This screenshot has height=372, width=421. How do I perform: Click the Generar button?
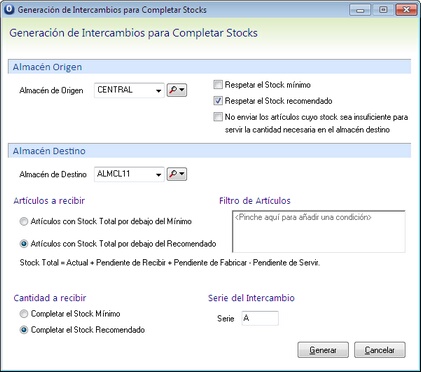[323, 350]
